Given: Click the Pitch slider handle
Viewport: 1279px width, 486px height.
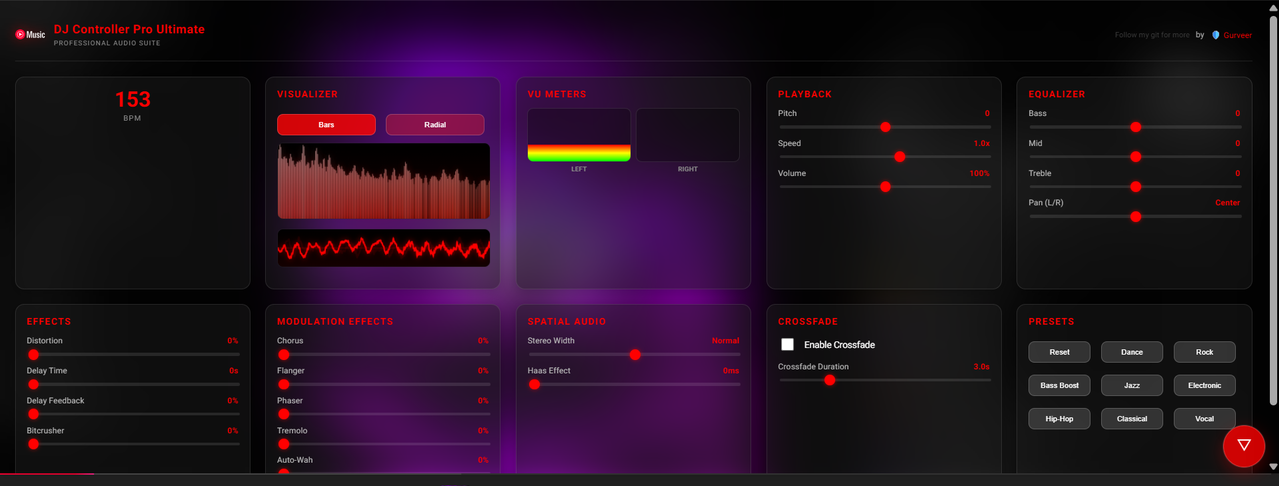Looking at the screenshot, I should (x=885, y=127).
